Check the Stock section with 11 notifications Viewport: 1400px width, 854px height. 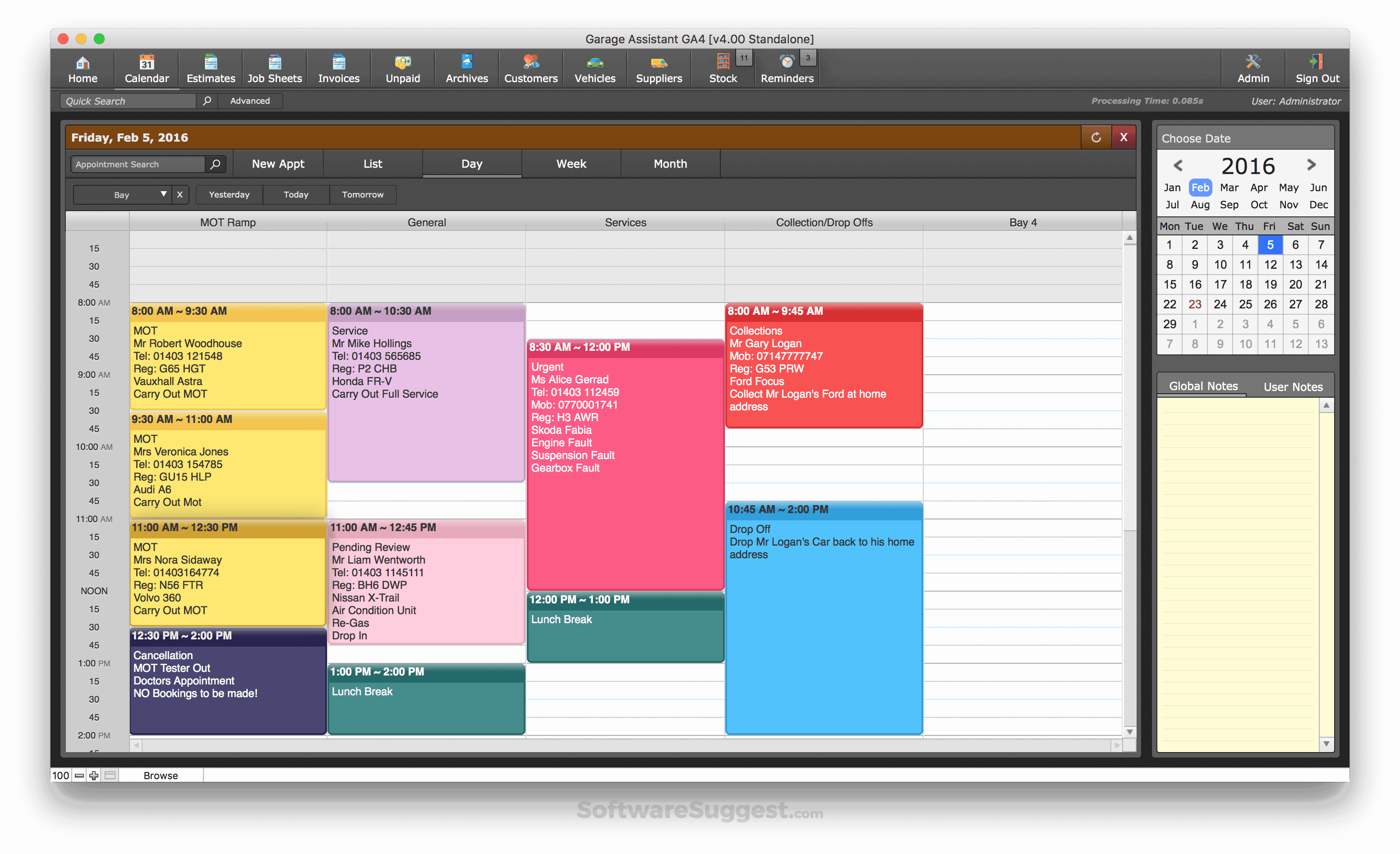(723, 68)
